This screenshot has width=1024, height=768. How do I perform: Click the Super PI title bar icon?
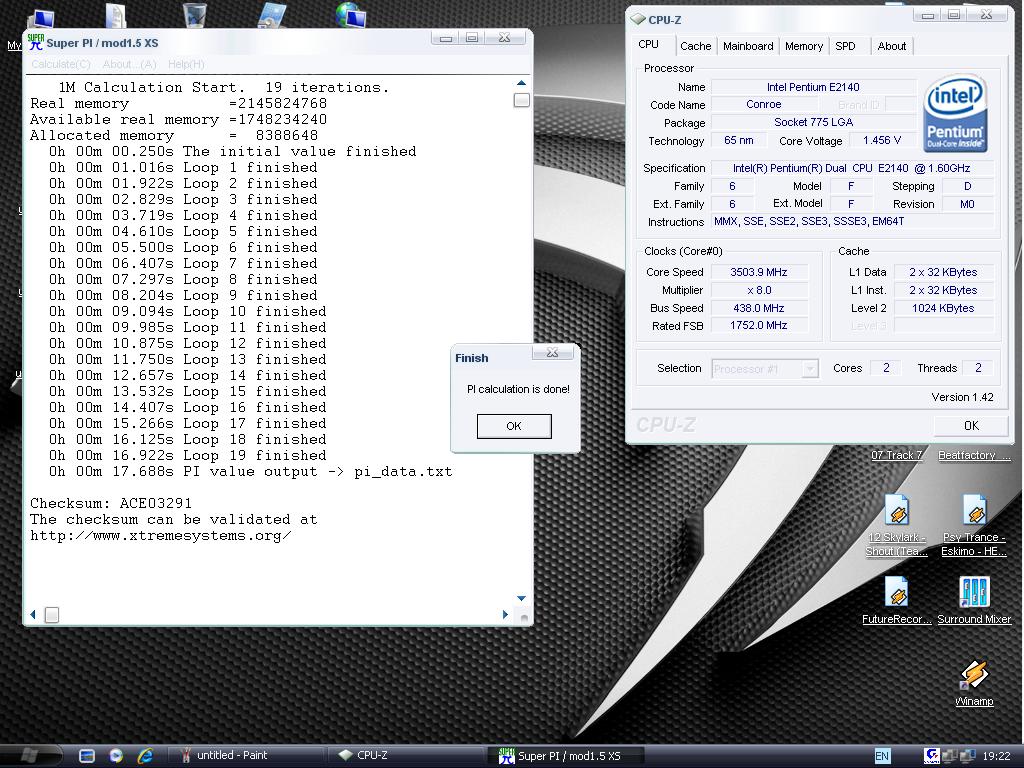click(35, 42)
